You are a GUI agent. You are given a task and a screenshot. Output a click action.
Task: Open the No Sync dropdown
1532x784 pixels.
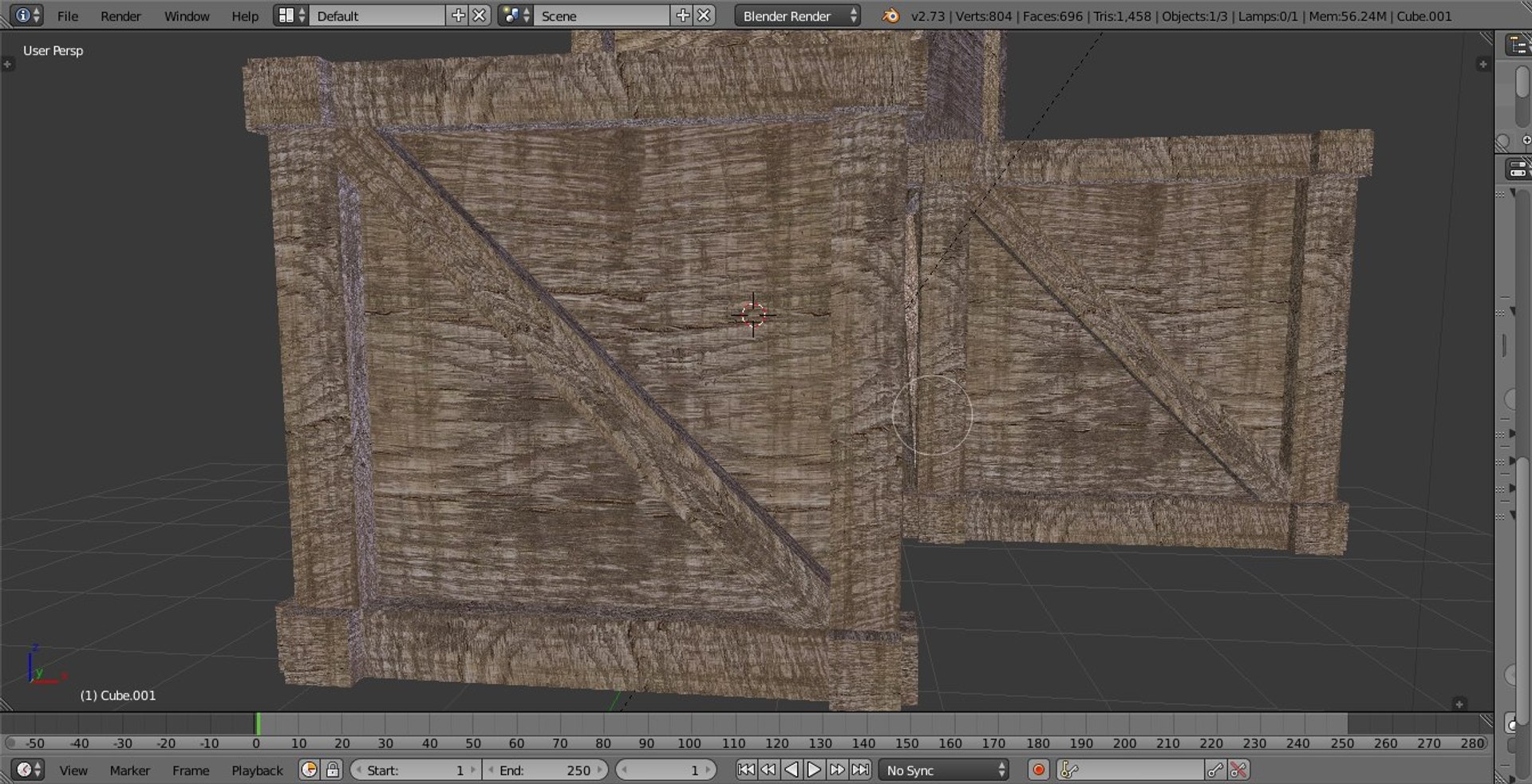point(943,770)
